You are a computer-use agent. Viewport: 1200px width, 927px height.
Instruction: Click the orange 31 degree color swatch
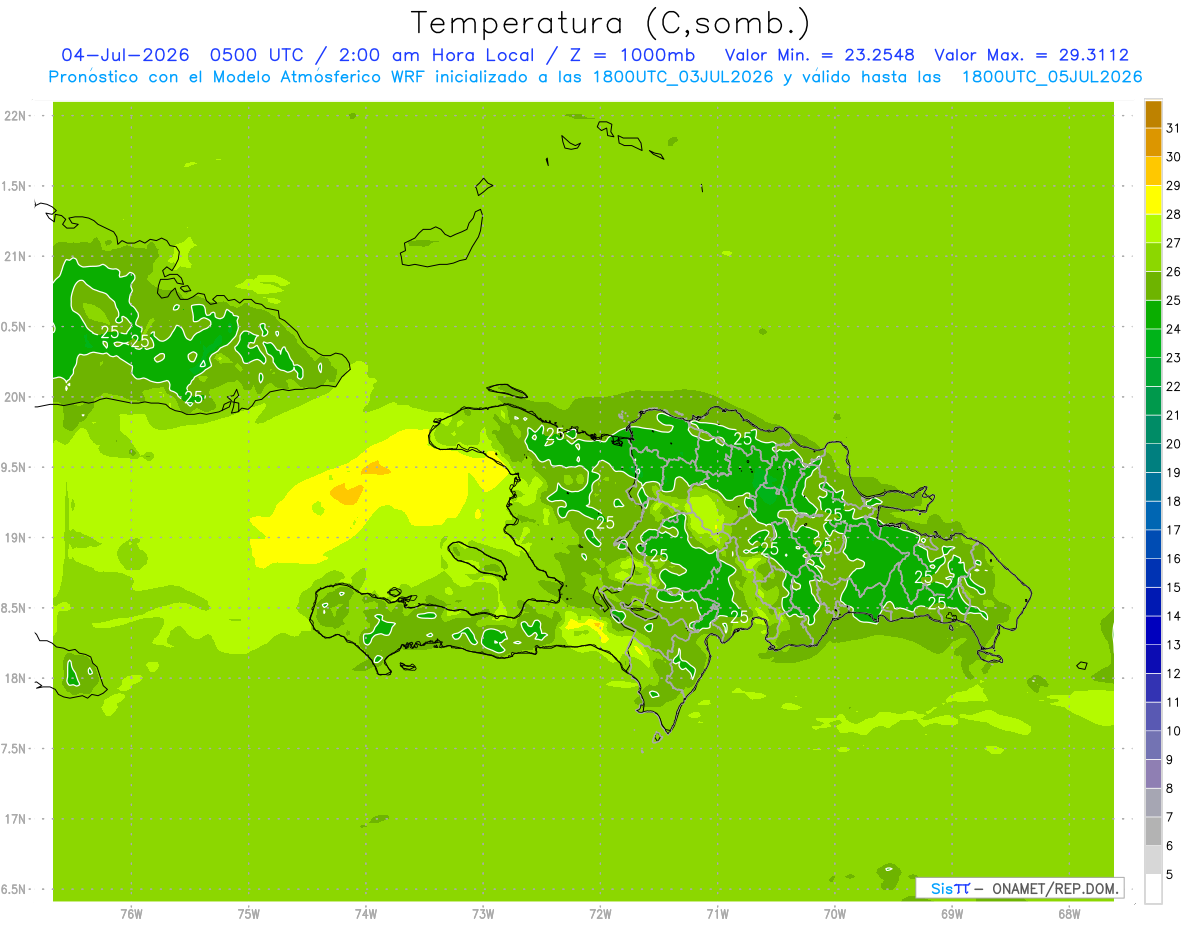click(x=1153, y=115)
